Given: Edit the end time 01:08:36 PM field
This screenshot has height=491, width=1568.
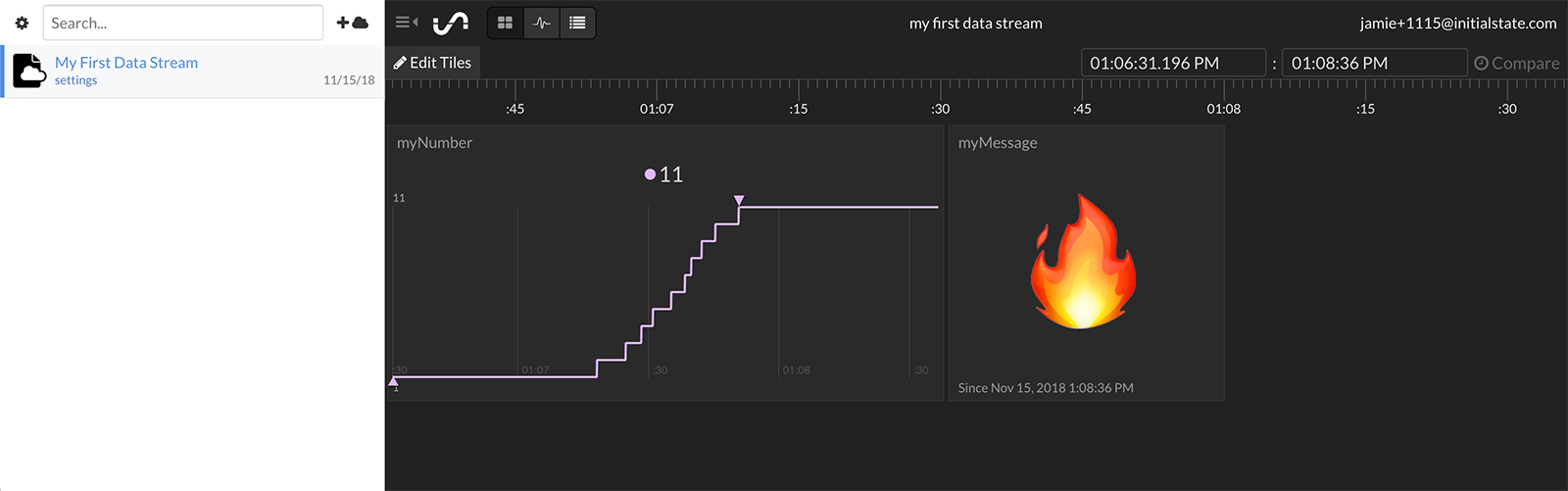Looking at the screenshot, I should point(1374,63).
